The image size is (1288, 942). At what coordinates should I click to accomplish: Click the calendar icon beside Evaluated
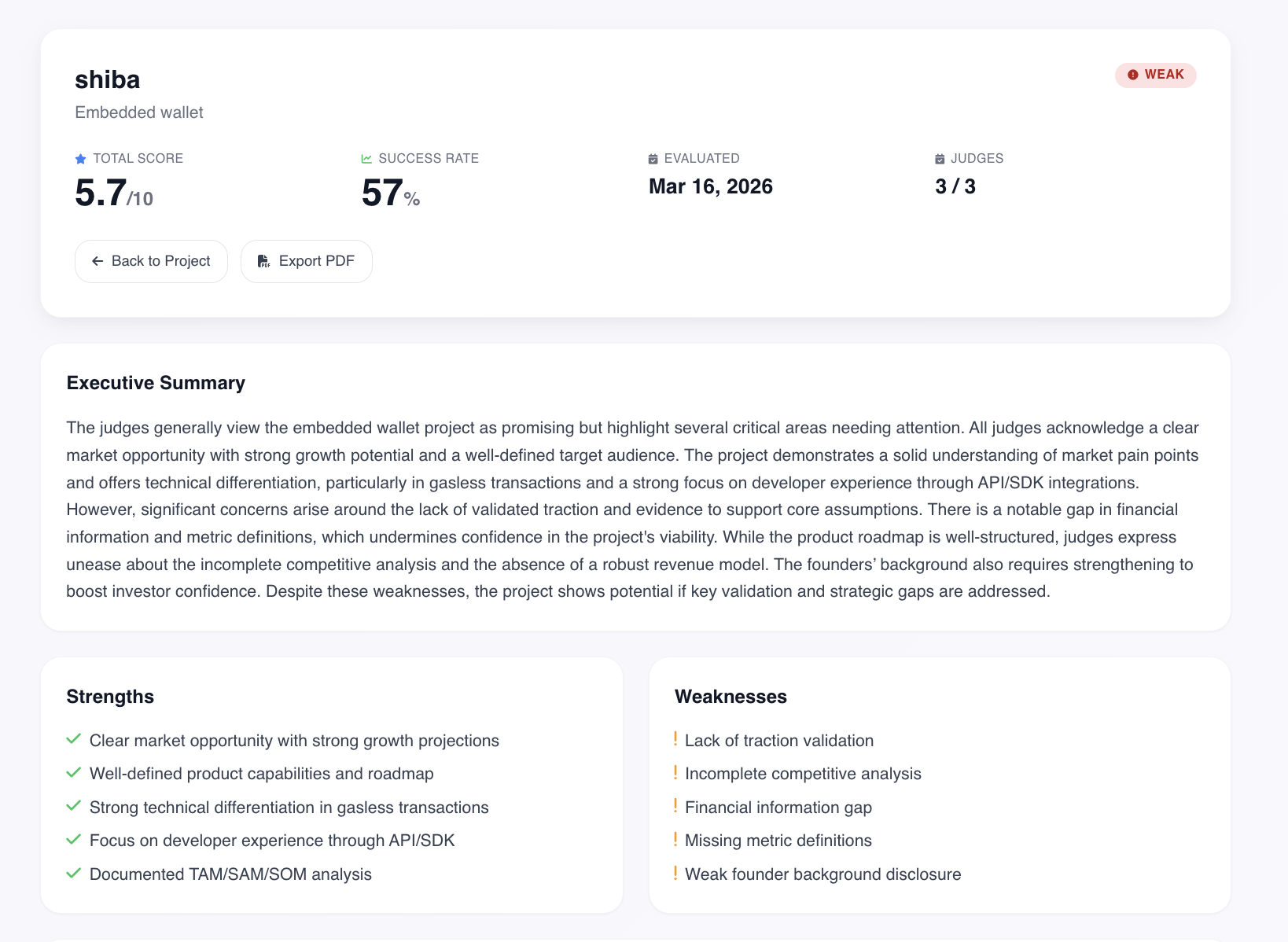(x=653, y=159)
